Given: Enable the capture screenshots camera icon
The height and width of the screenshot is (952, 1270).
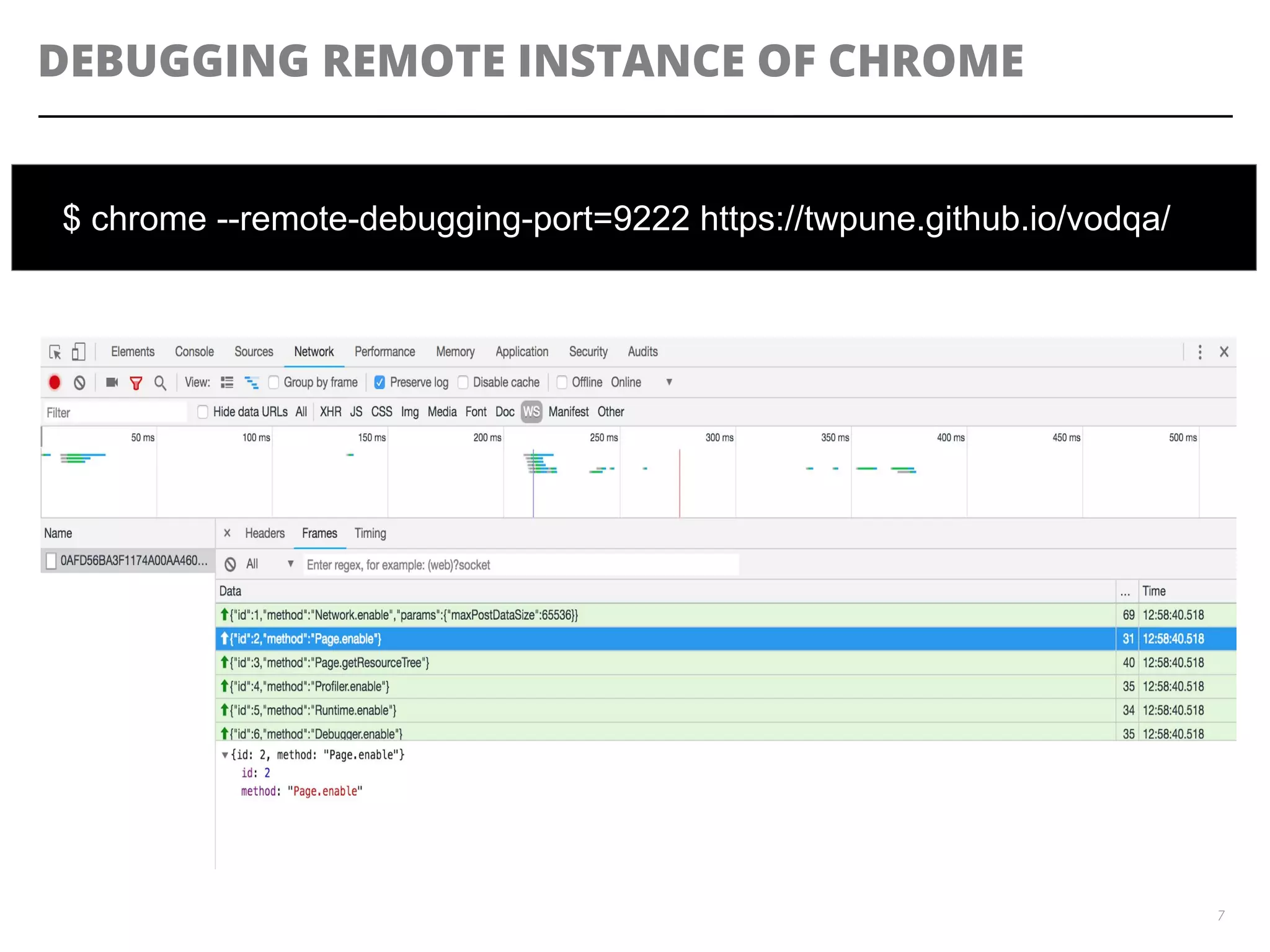Looking at the screenshot, I should pyautogui.click(x=112, y=382).
